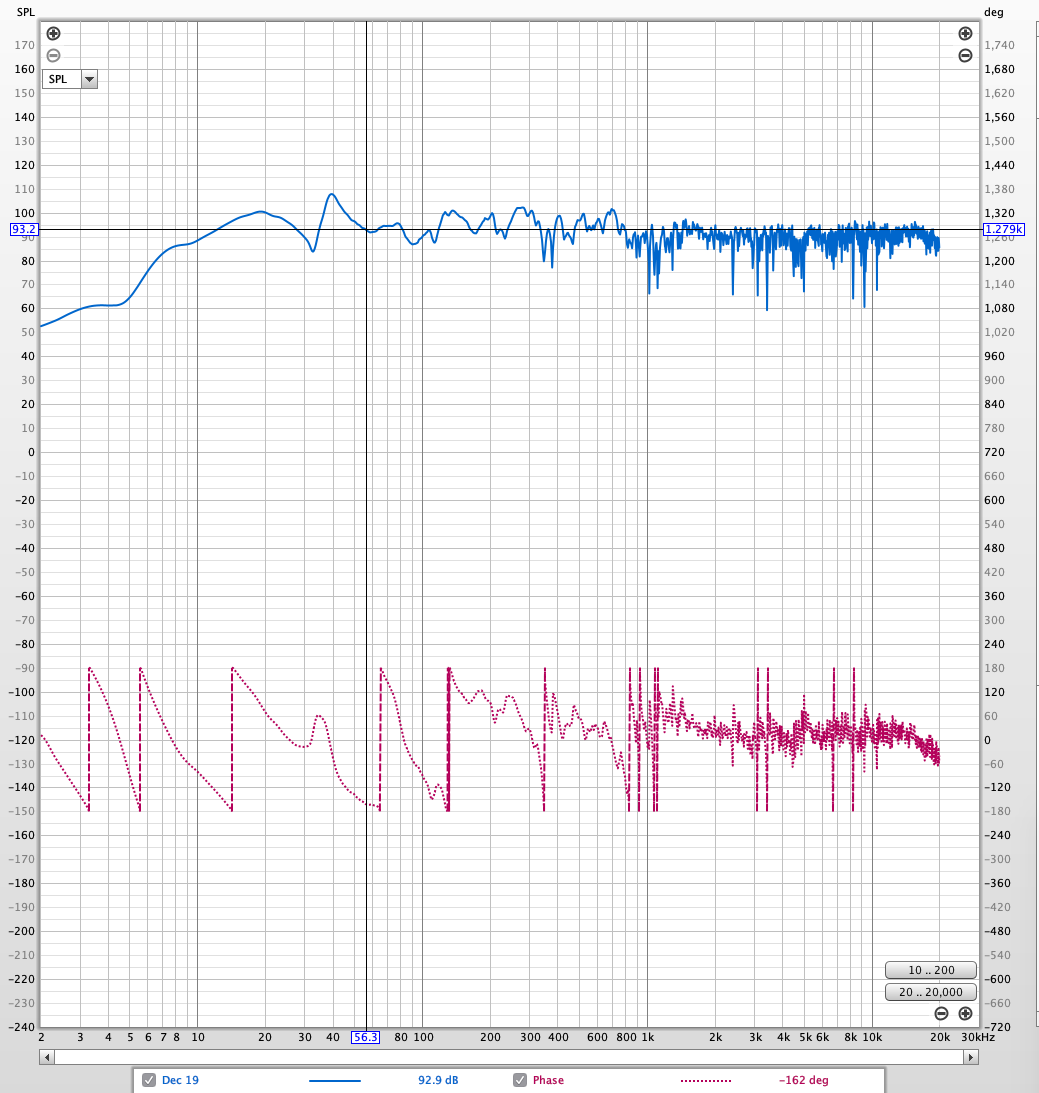The image size is (1039, 1093).
Task: Zoom out on the right phase axis
Action: coord(965,56)
